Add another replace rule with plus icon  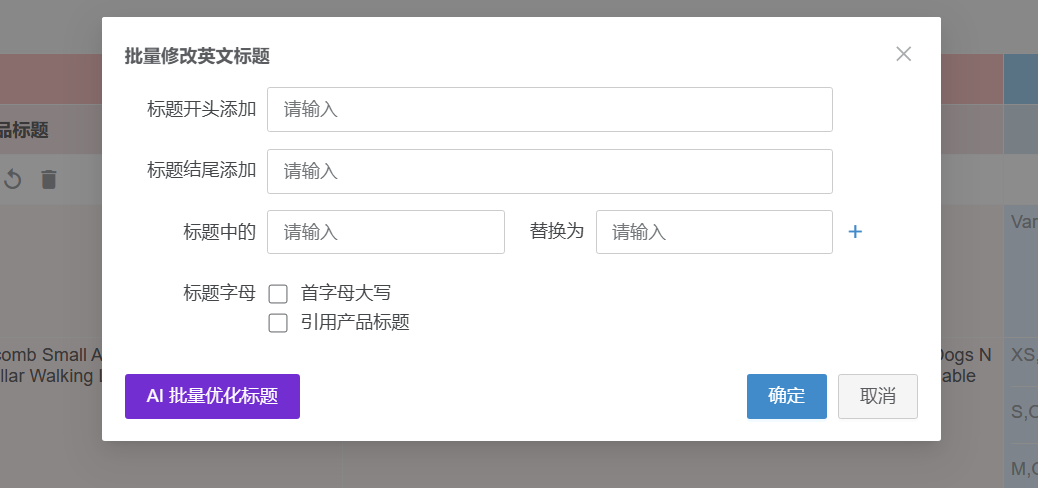click(x=855, y=232)
